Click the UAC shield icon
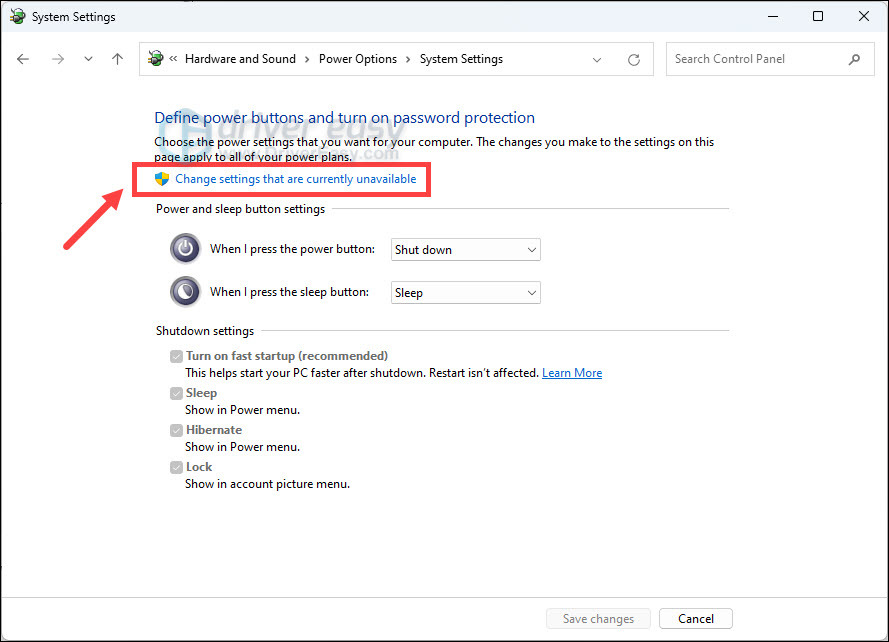The width and height of the screenshot is (889, 642). [161, 178]
